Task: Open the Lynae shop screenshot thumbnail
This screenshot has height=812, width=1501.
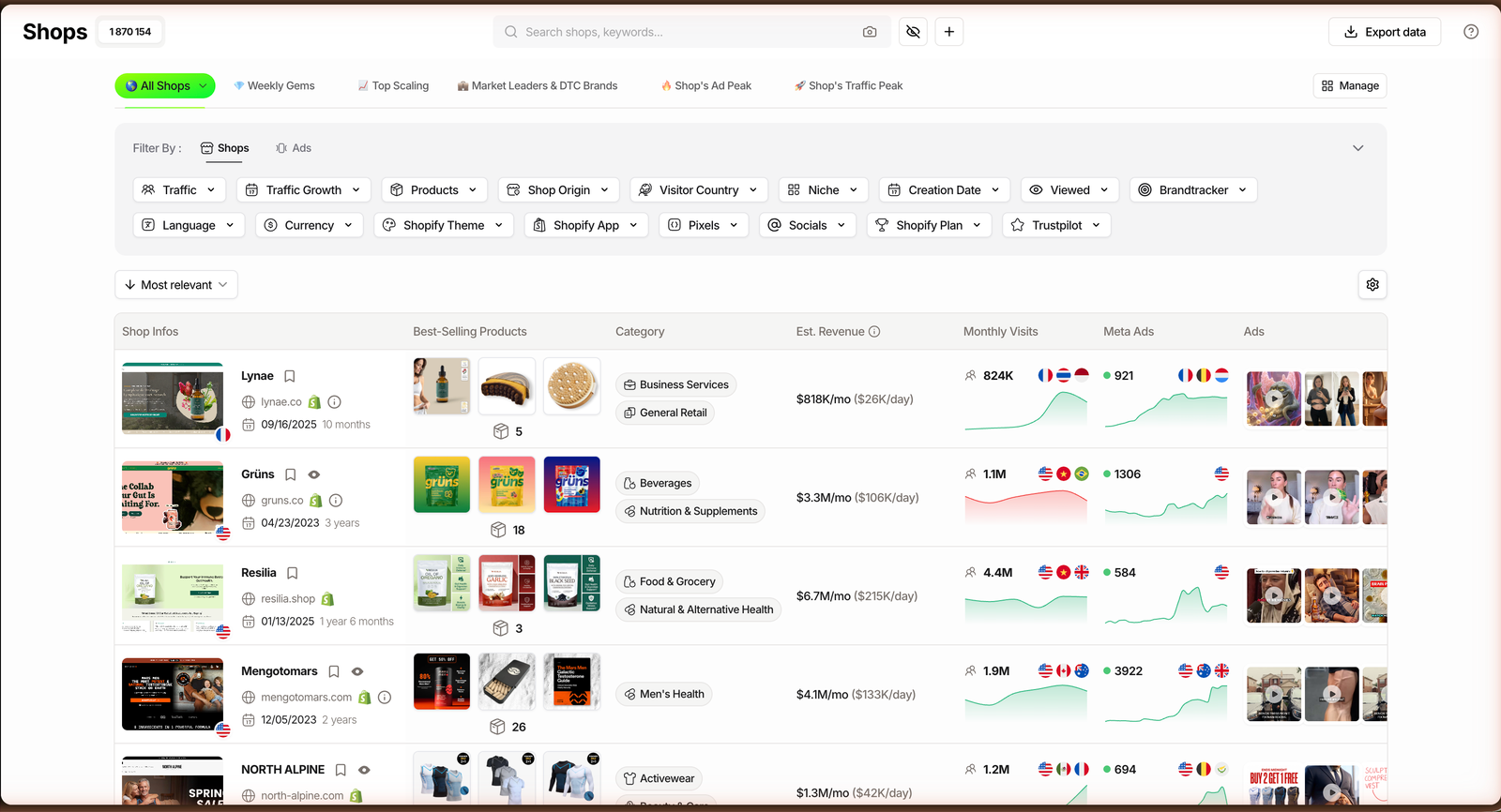Action: pos(173,398)
